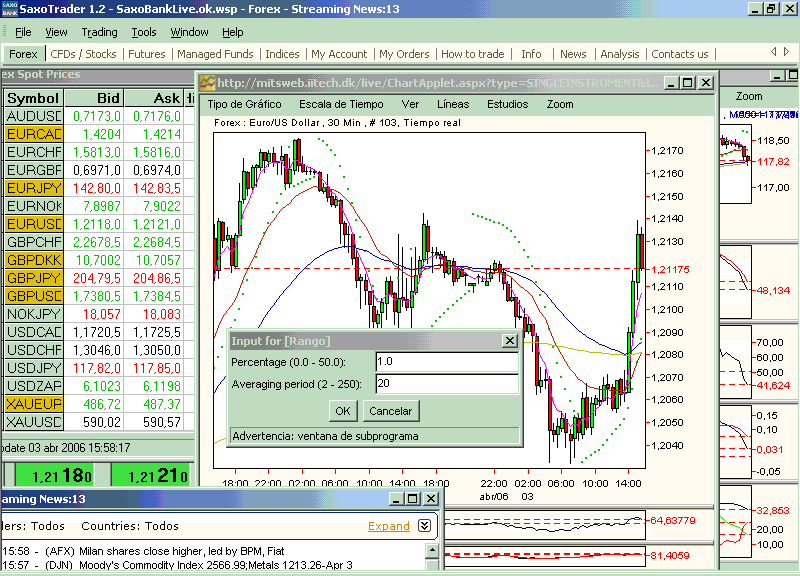The width and height of the screenshot is (800, 576).
Task: Switch to the How to trade tab
Action: (x=472, y=54)
